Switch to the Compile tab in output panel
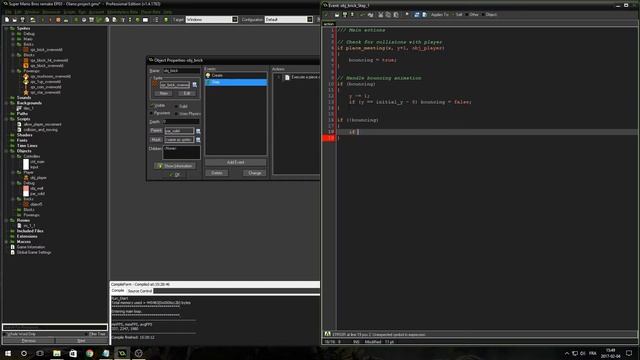 point(118,291)
